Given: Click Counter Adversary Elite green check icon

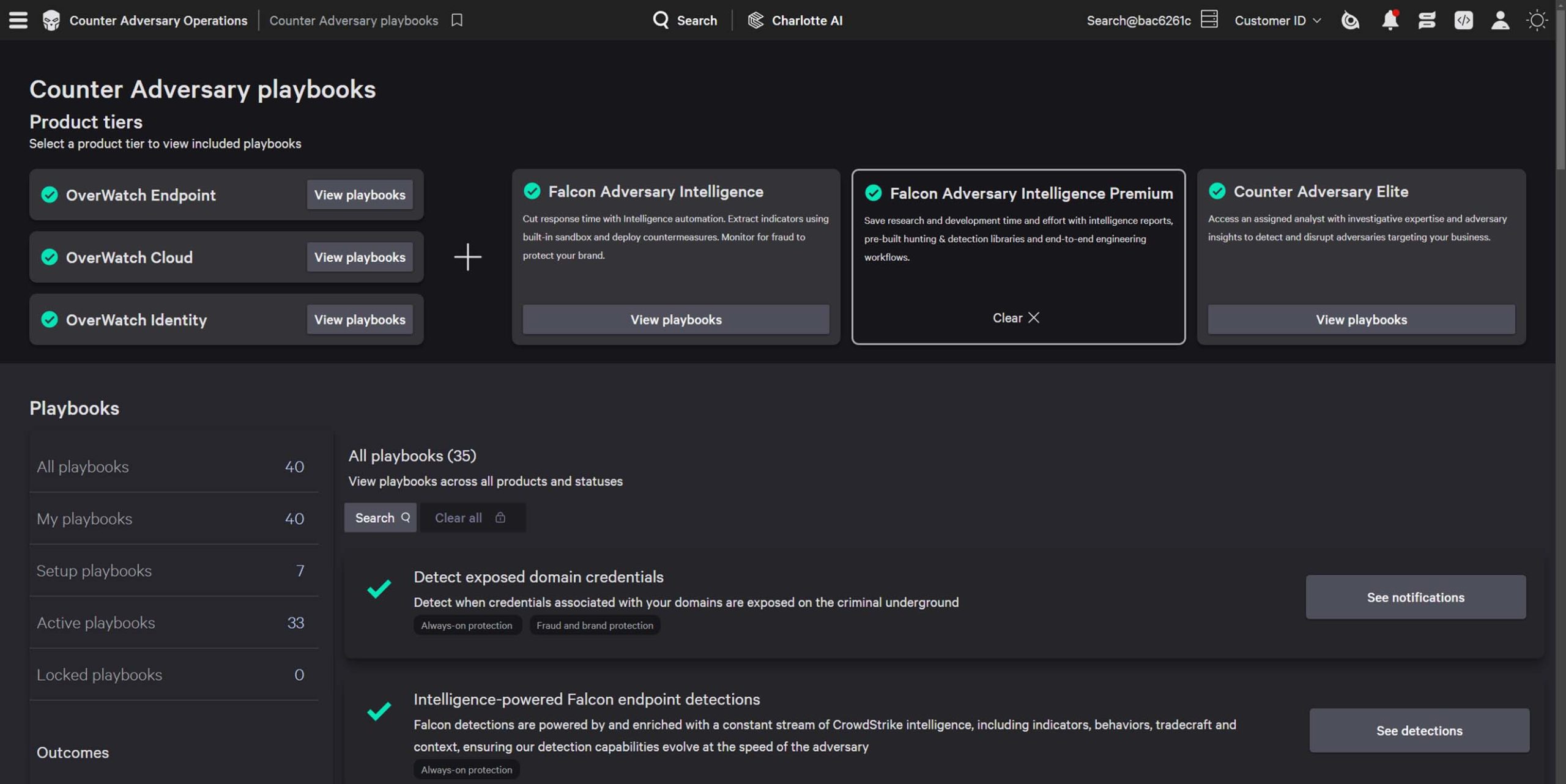Looking at the screenshot, I should click(x=1217, y=191).
